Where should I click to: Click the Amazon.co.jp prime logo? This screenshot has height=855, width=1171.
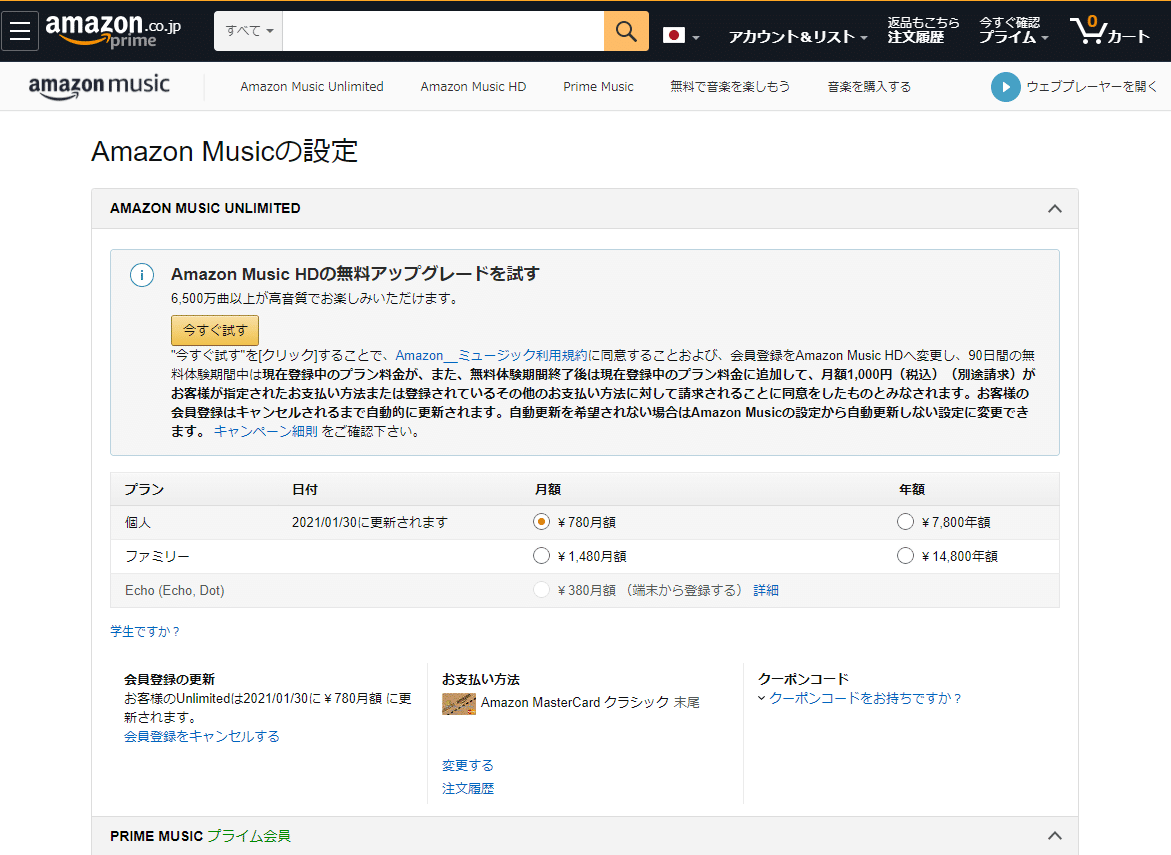tap(114, 31)
